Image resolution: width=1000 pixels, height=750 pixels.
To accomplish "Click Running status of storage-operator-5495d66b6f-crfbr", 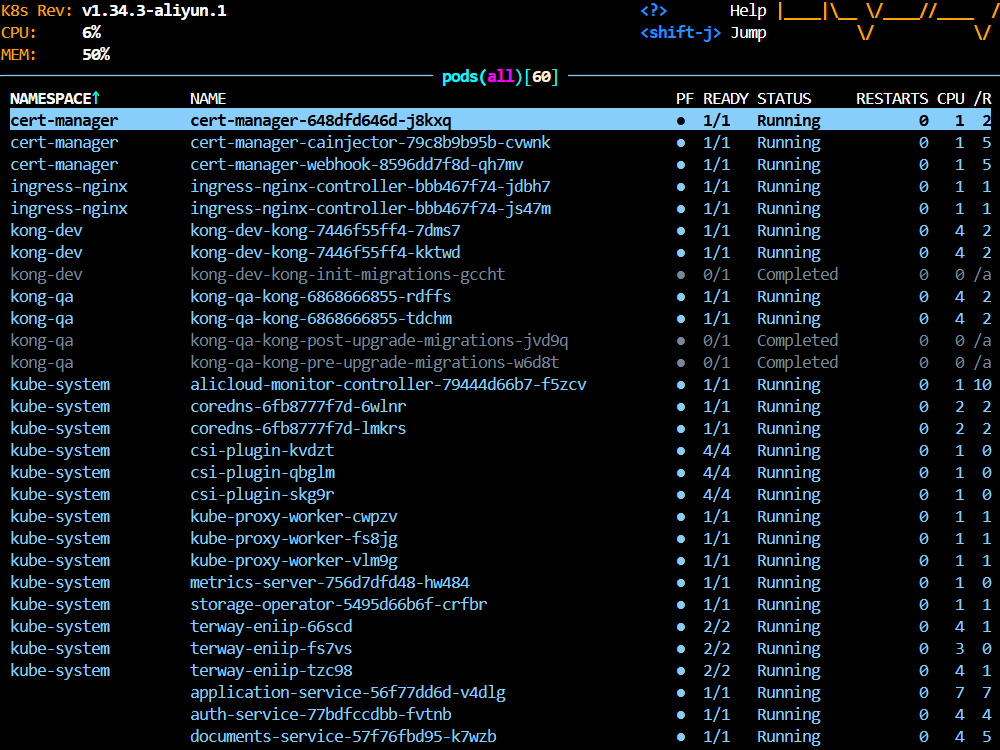I will click(x=788, y=604).
